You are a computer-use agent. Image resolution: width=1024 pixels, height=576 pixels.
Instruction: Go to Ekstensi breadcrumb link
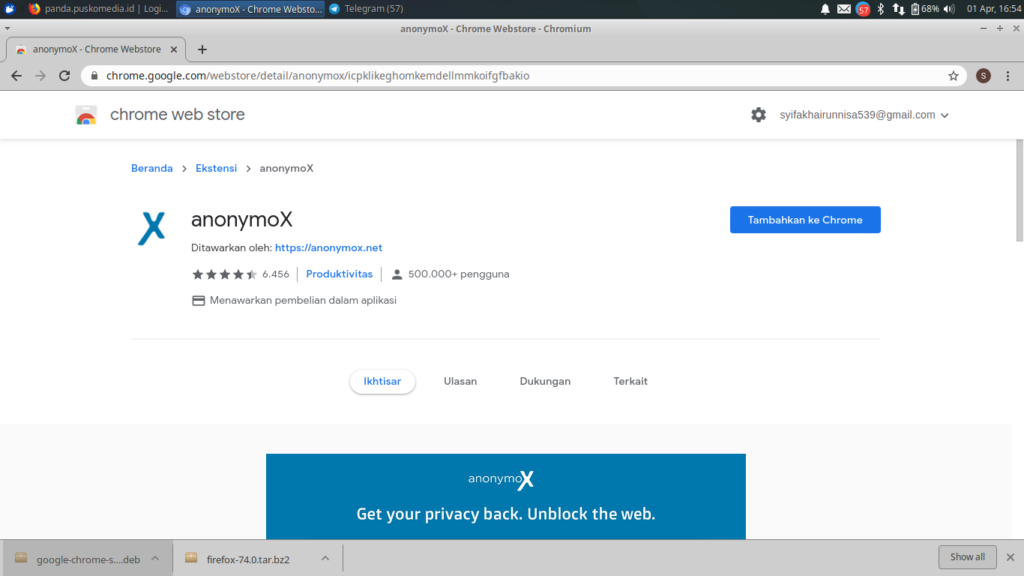coord(216,168)
